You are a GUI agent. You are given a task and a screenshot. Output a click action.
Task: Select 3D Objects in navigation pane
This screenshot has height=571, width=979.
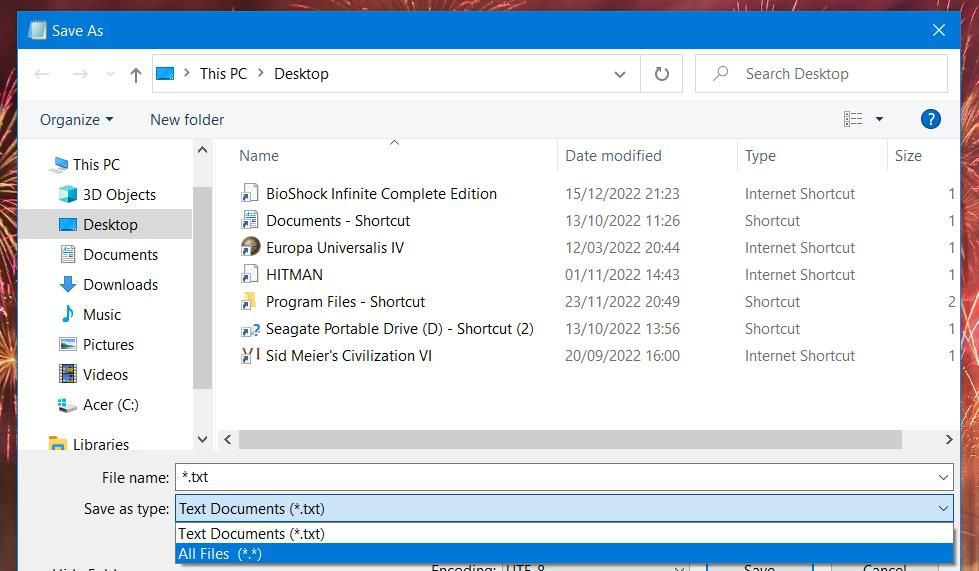(119, 195)
